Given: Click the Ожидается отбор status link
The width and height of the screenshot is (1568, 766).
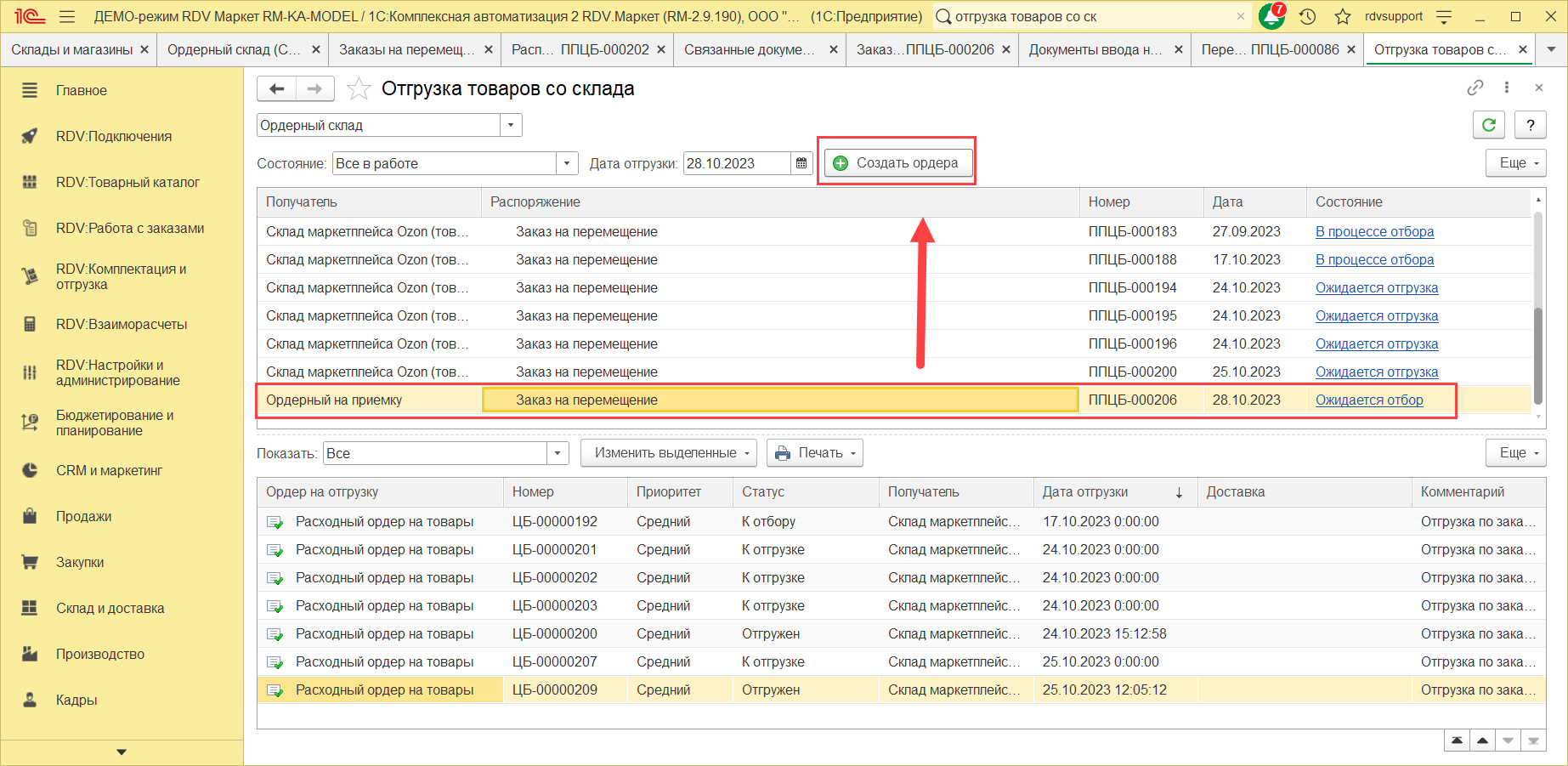Looking at the screenshot, I should click(1368, 400).
